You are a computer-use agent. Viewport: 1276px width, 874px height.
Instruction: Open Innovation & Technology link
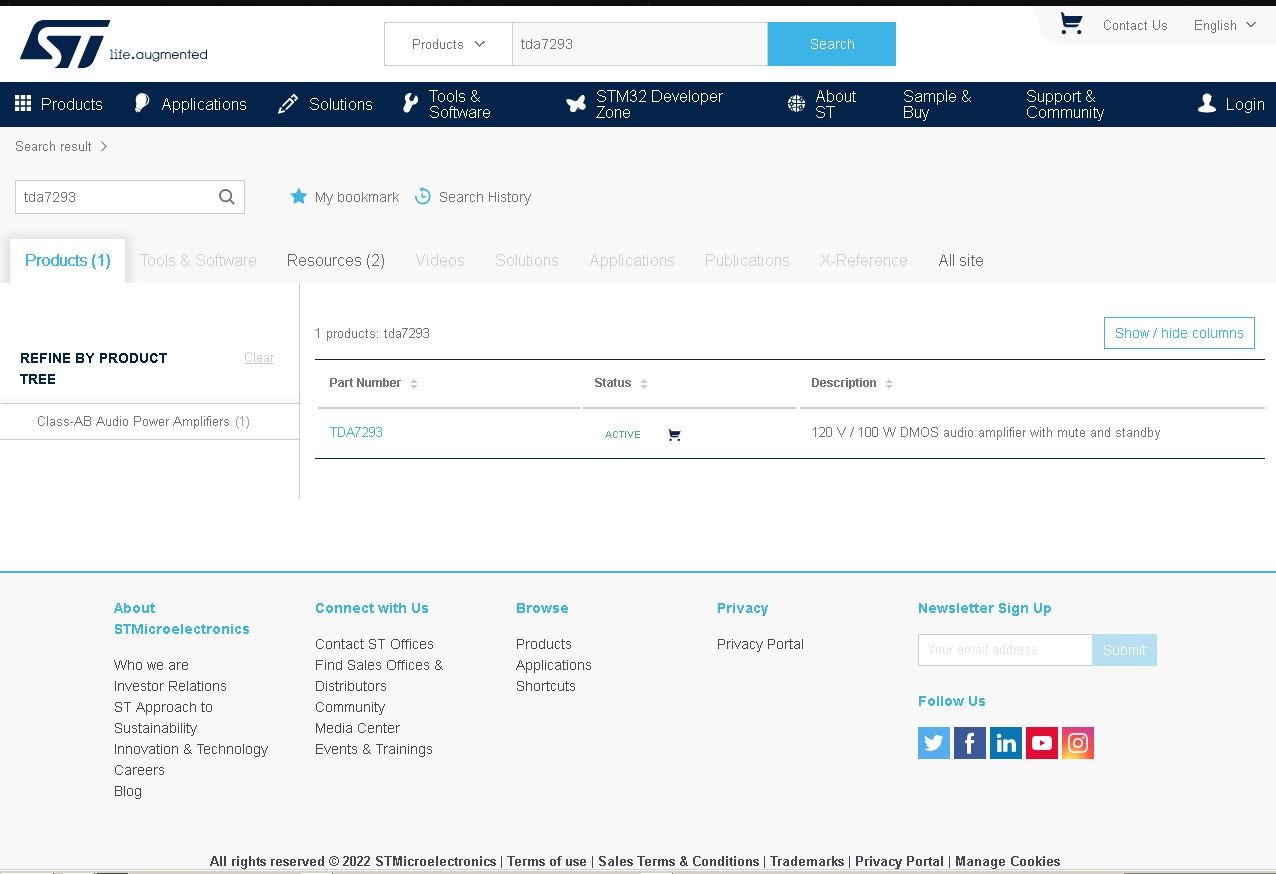191,749
